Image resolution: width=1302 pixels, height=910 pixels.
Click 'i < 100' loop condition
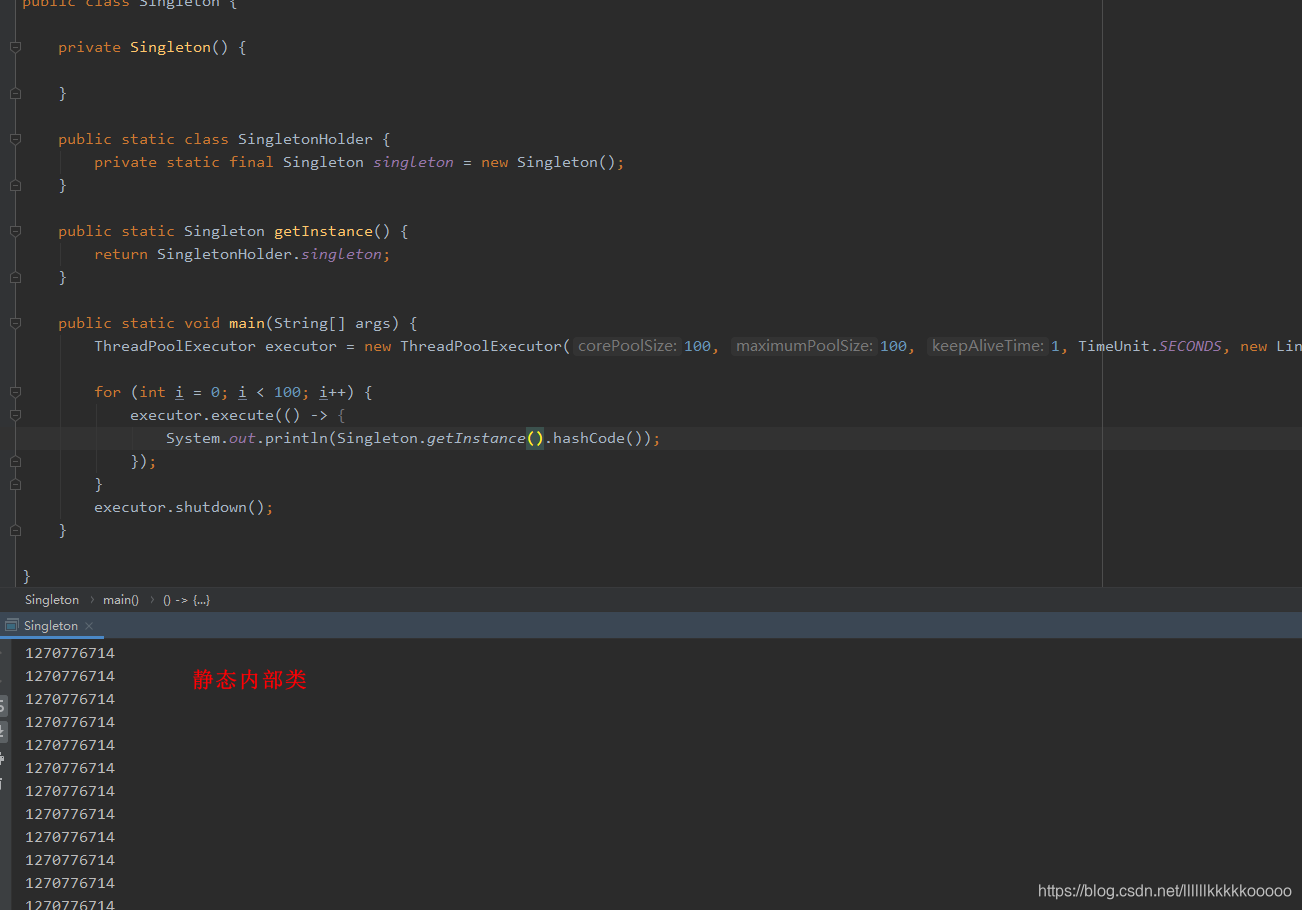pyautogui.click(x=269, y=392)
